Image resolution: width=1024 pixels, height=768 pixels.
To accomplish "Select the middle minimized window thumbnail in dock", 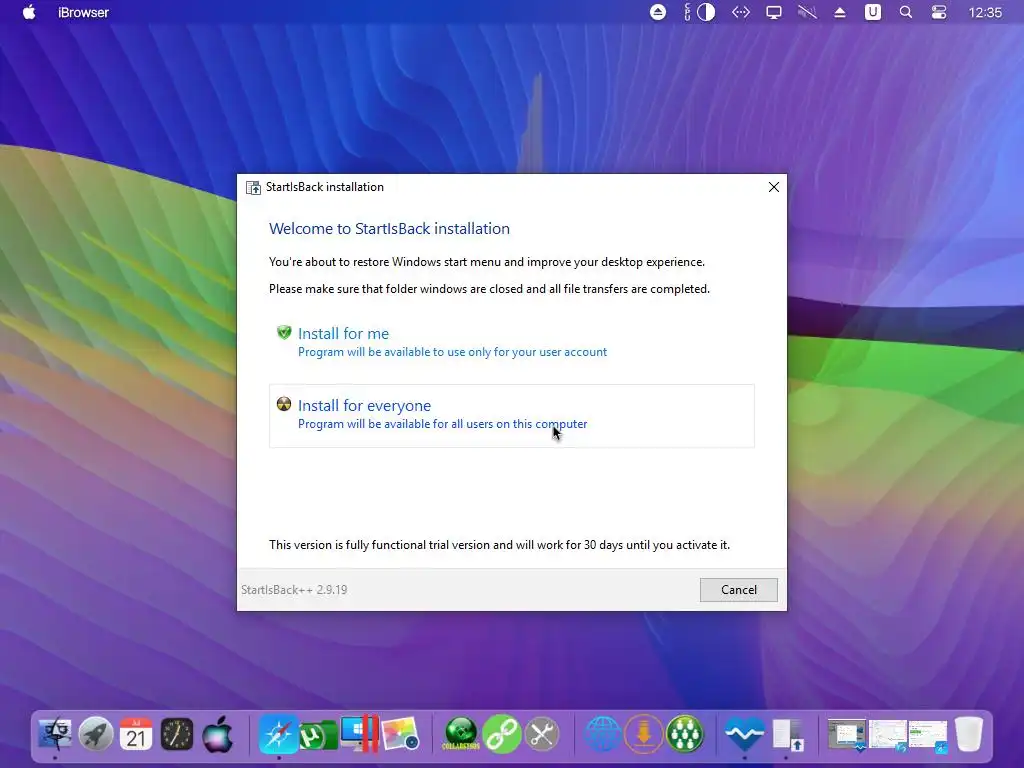I will 887,735.
